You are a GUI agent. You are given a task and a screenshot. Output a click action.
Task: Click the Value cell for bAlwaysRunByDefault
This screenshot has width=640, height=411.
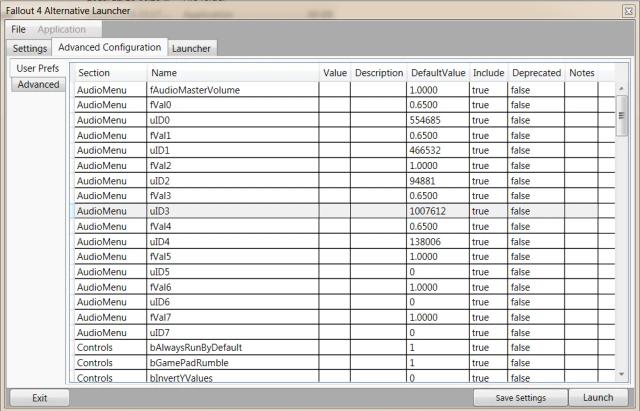[x=335, y=348]
